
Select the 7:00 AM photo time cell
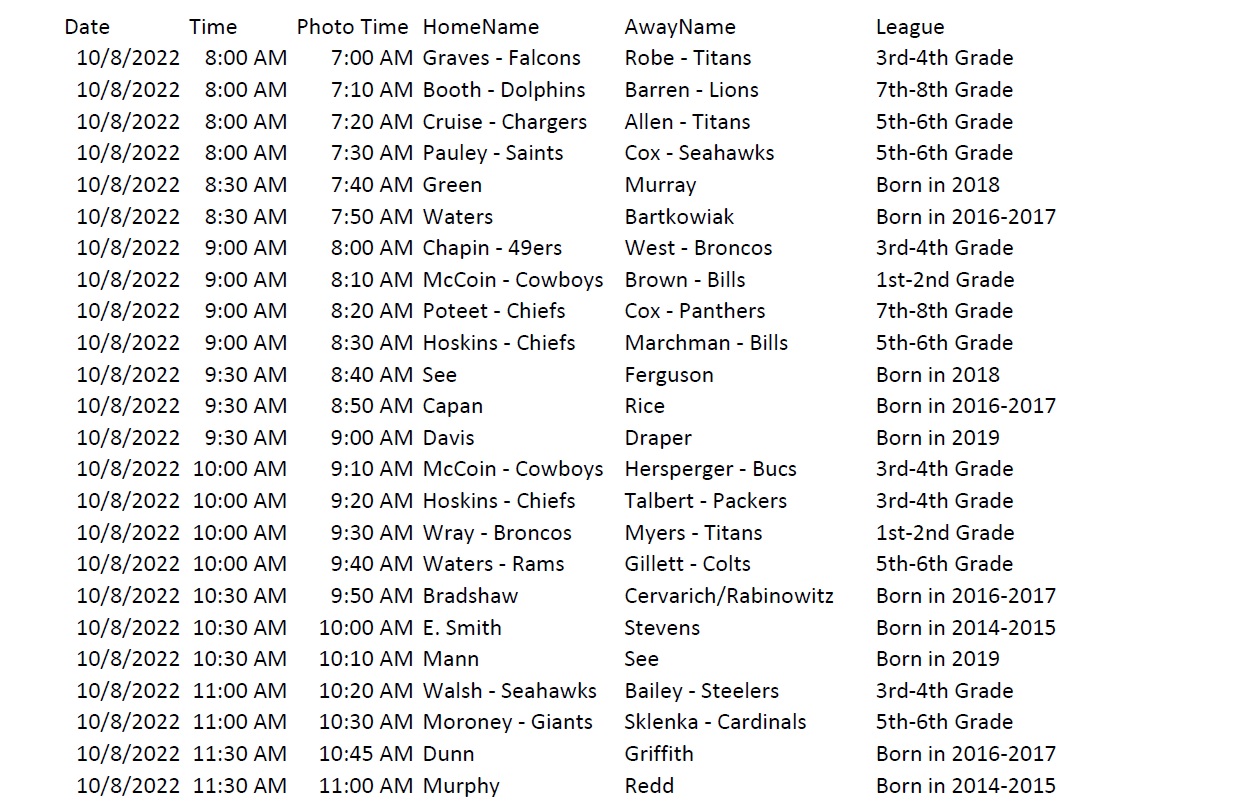point(371,58)
